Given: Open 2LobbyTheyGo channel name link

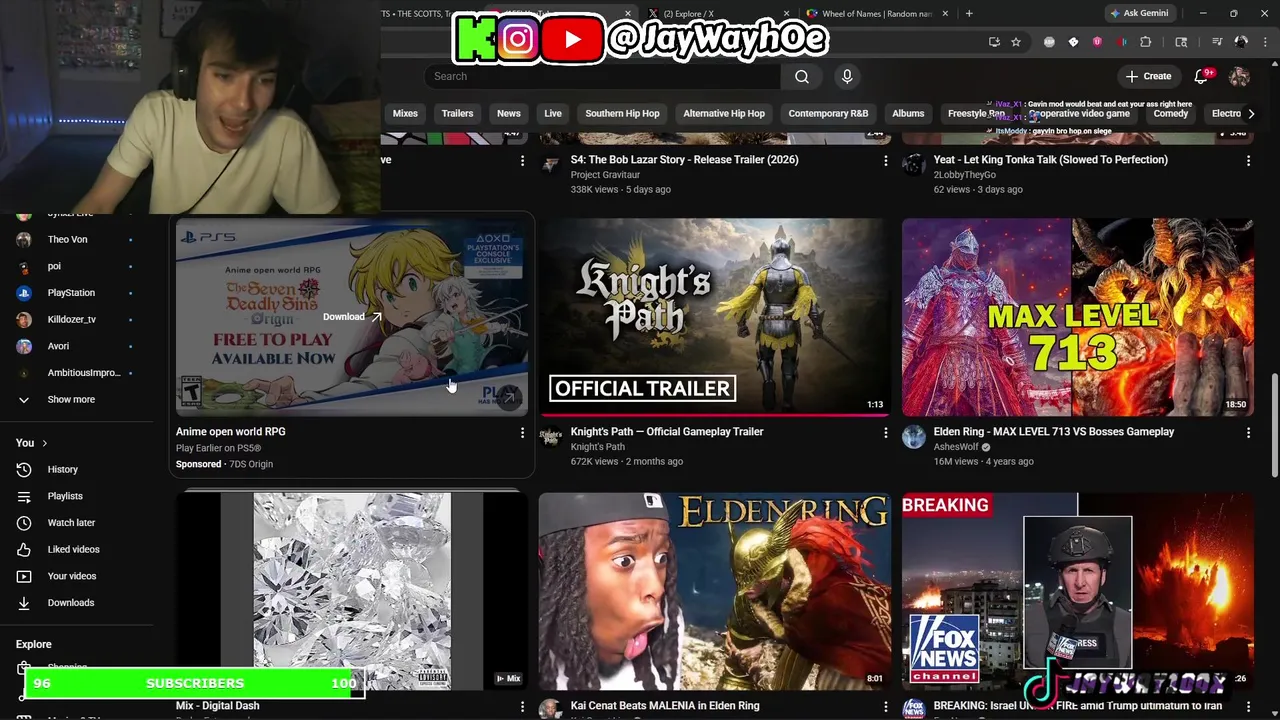Looking at the screenshot, I should click(965, 175).
